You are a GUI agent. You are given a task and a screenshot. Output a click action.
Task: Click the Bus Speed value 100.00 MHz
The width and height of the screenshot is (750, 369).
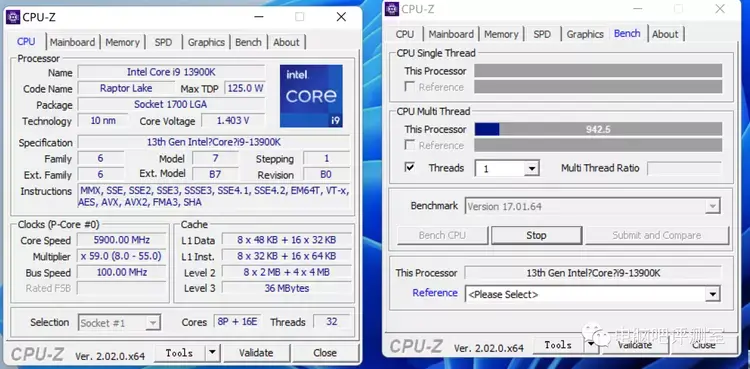(x=121, y=272)
